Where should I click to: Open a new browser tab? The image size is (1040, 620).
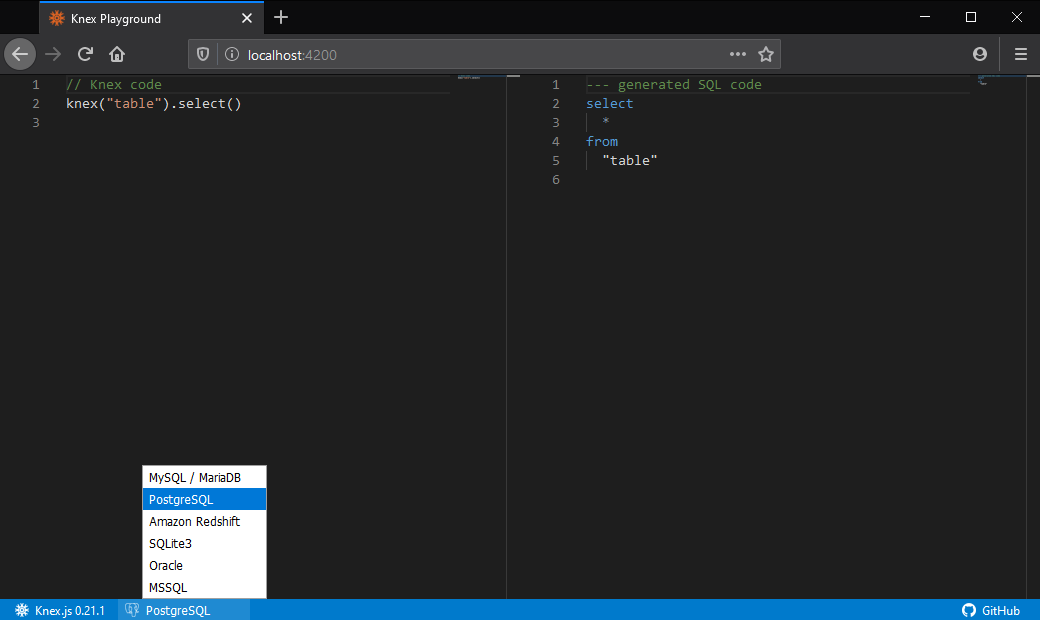pos(281,17)
